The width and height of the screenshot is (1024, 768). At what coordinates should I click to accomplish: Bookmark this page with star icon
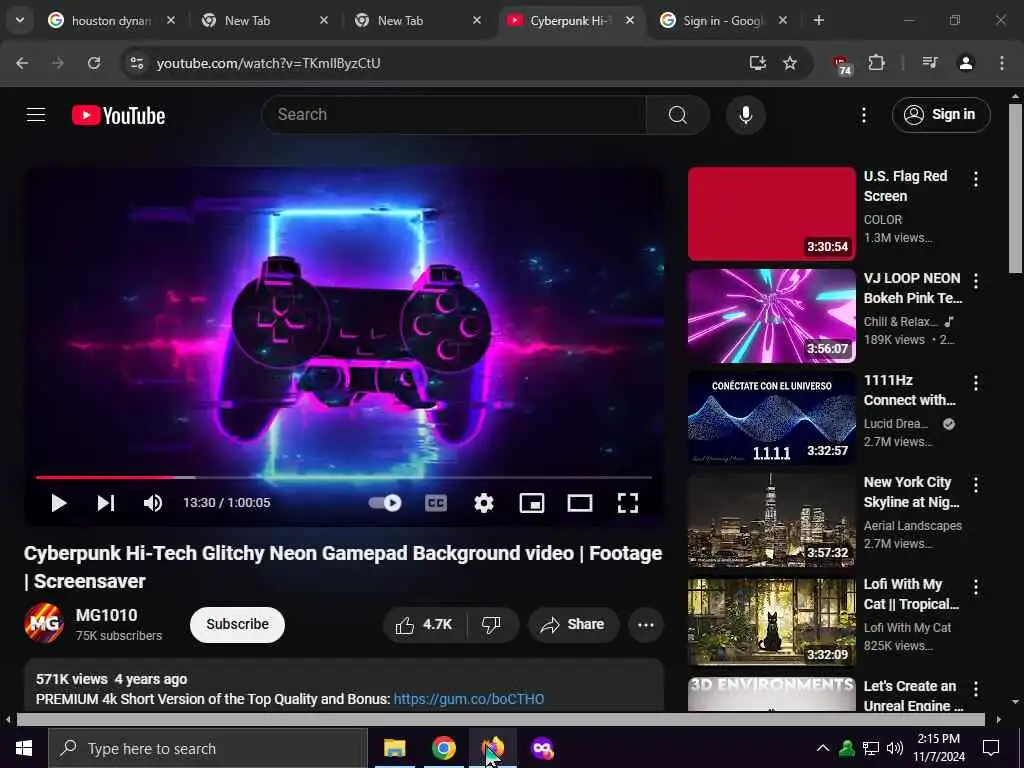coord(790,63)
